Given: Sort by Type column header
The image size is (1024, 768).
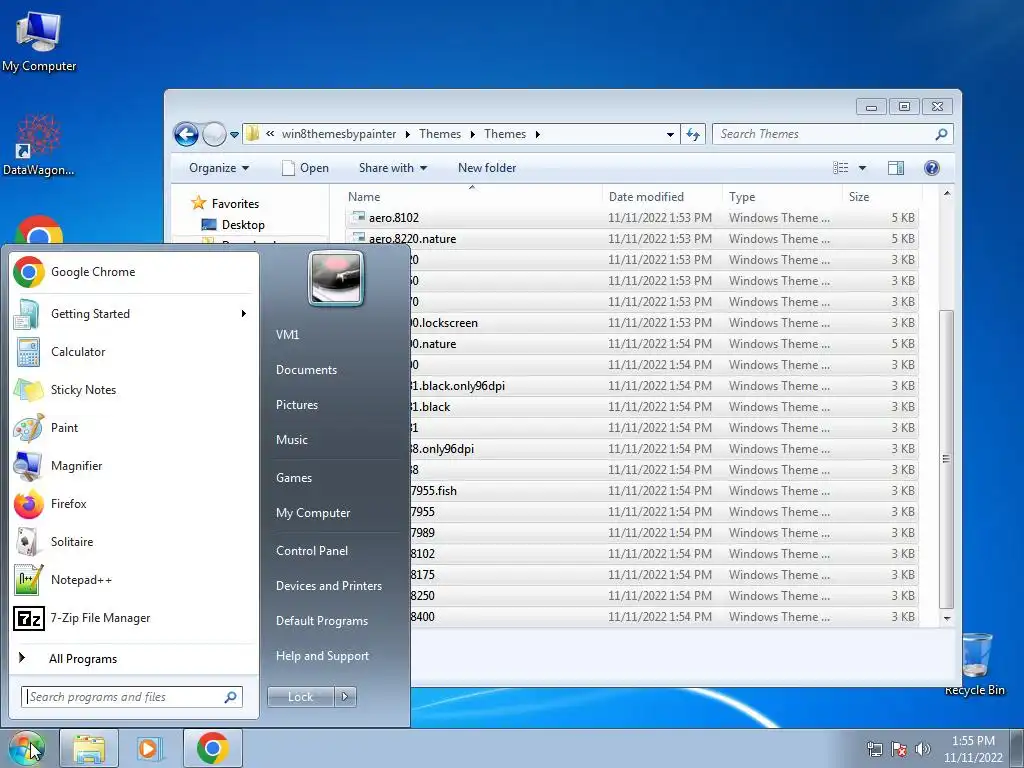Looking at the screenshot, I should [x=782, y=197].
